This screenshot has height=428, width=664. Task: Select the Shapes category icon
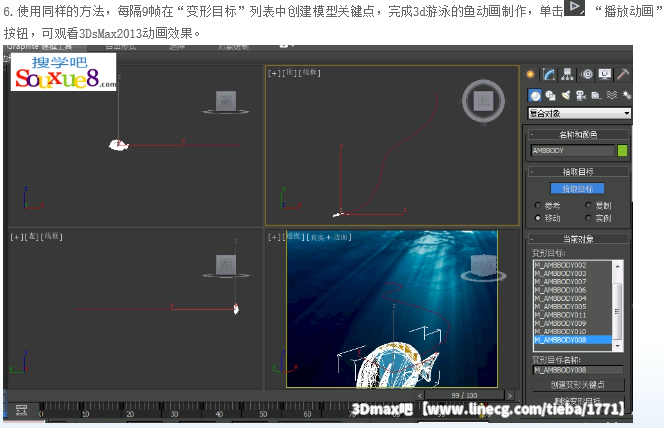[551, 96]
